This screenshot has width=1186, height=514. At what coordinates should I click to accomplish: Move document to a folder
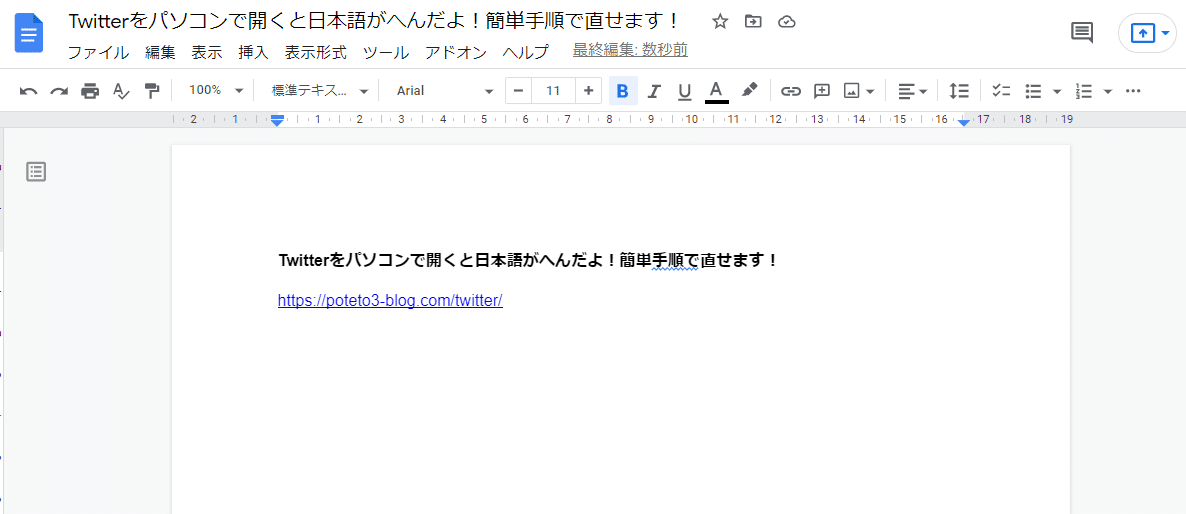tap(753, 21)
